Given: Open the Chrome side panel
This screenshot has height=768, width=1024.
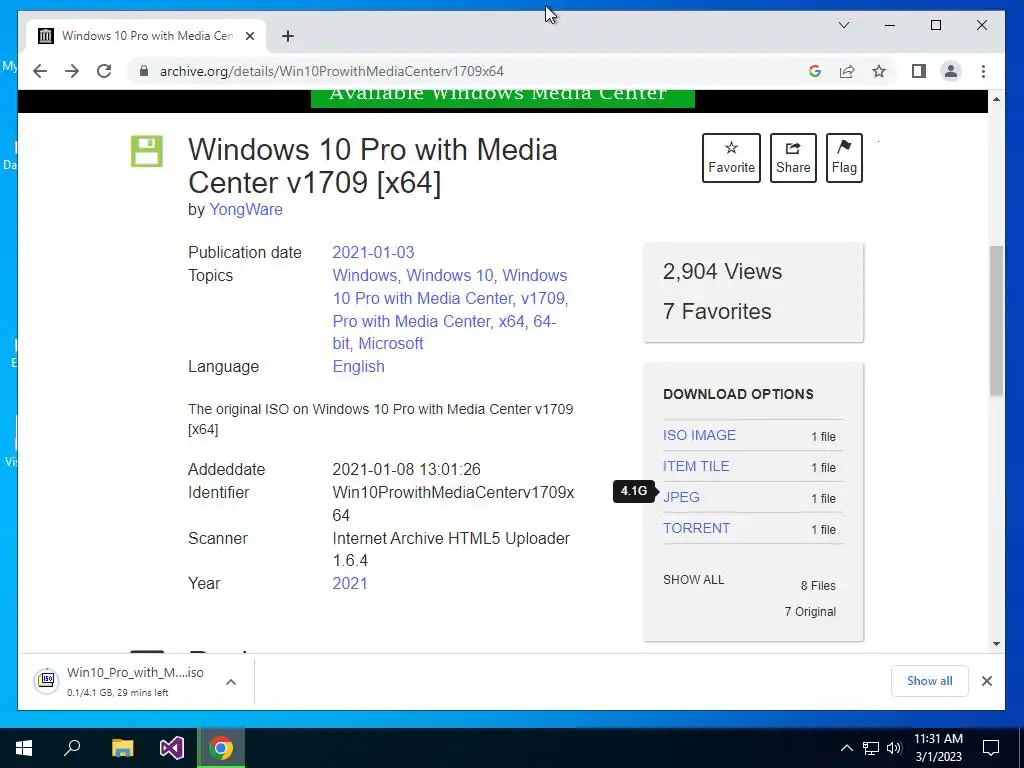Looking at the screenshot, I should [919, 71].
